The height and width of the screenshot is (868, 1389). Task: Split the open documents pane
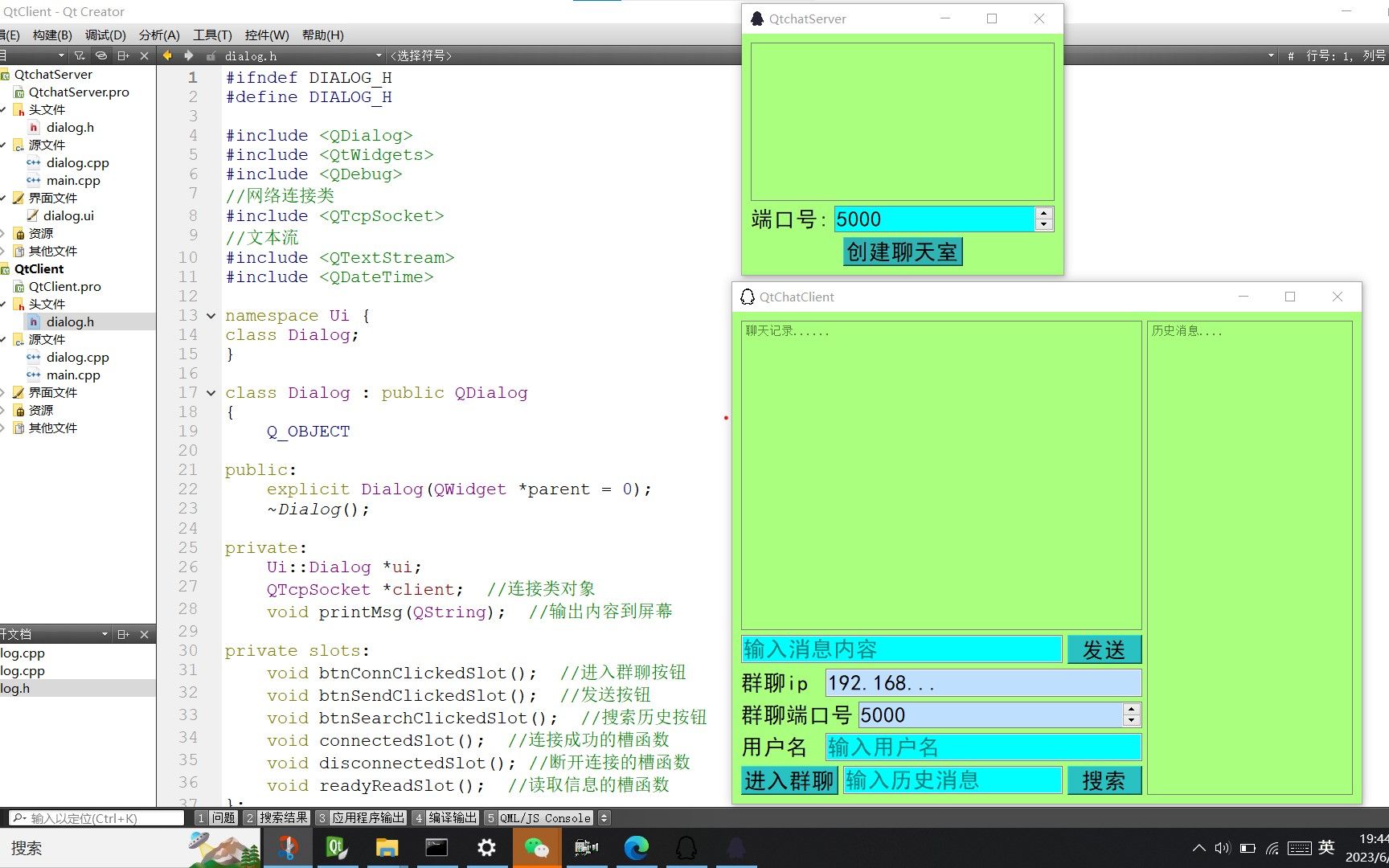pyautogui.click(x=123, y=634)
